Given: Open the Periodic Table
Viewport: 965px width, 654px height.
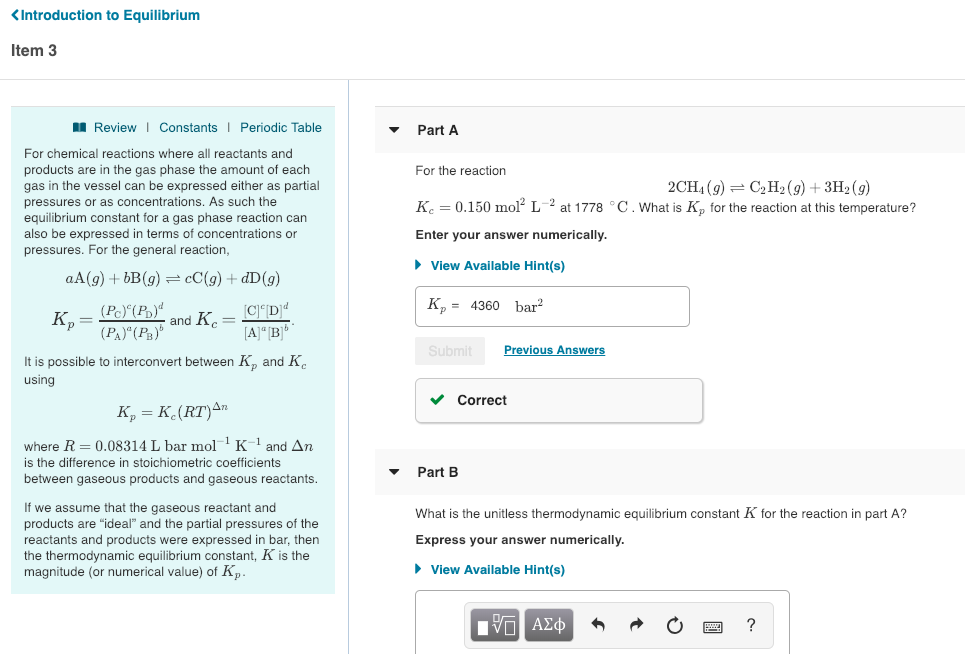Looking at the screenshot, I should pyautogui.click(x=280, y=127).
